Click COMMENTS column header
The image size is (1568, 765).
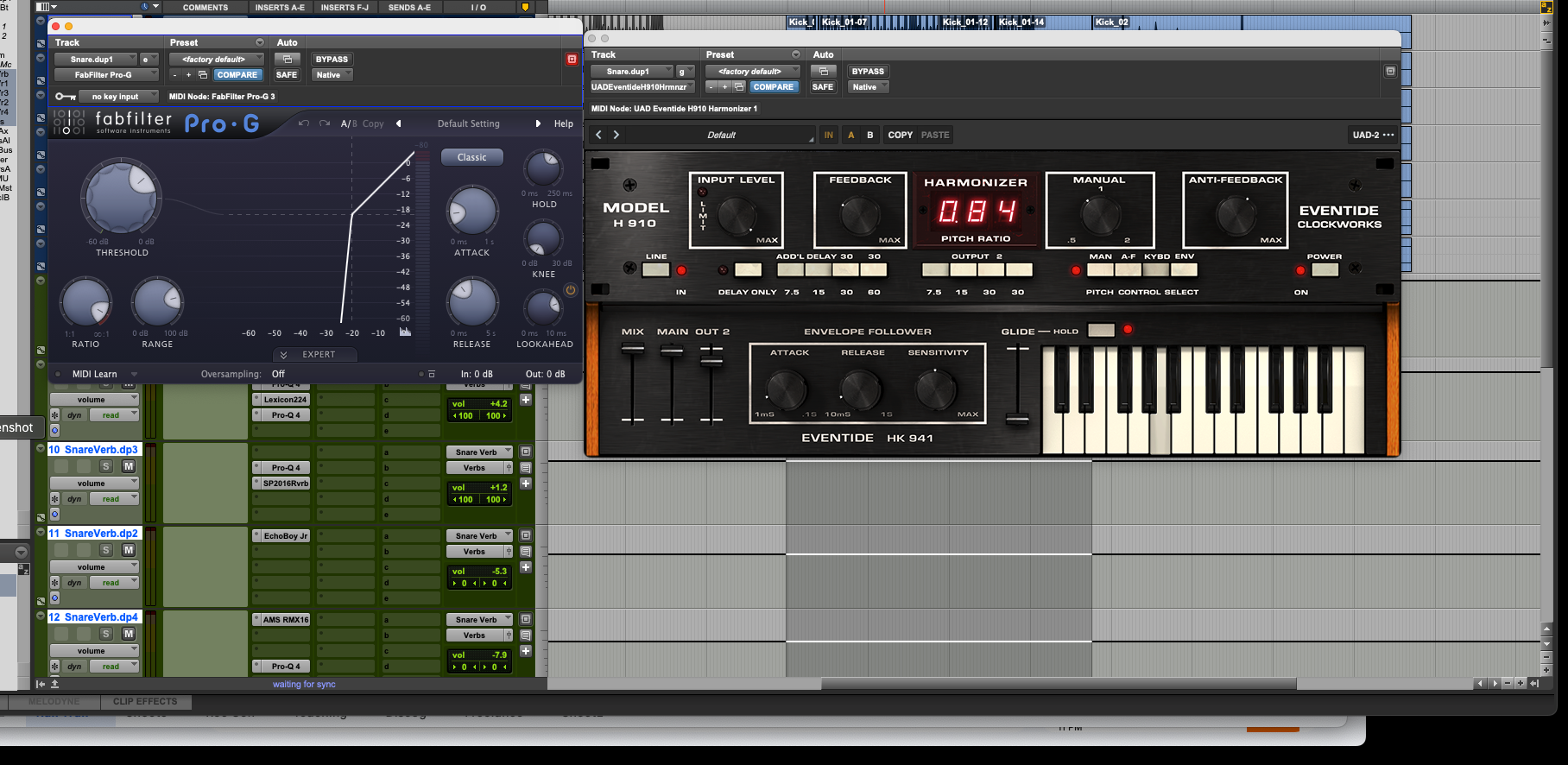click(x=205, y=8)
